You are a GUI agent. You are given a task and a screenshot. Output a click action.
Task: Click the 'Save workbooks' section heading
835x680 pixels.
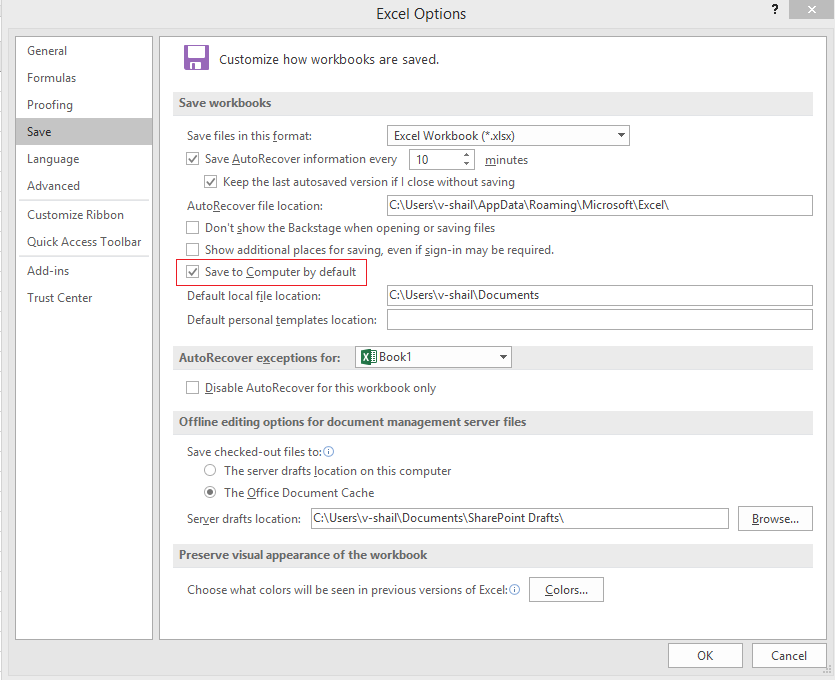[225, 103]
